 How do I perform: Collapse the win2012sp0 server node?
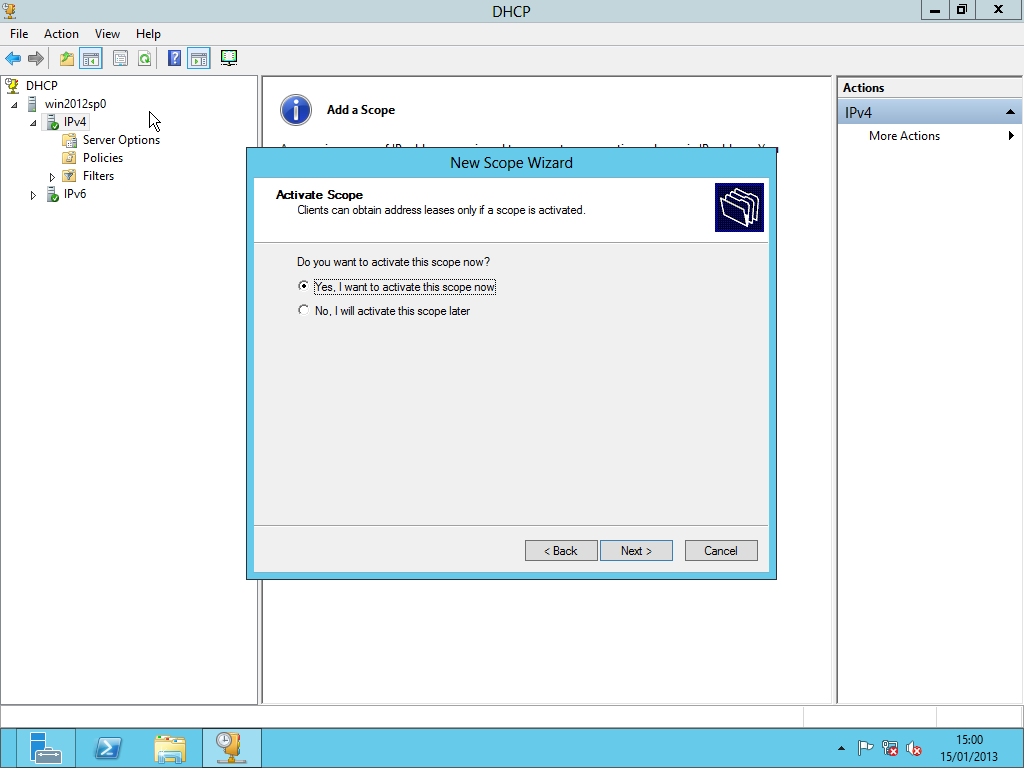pos(15,105)
